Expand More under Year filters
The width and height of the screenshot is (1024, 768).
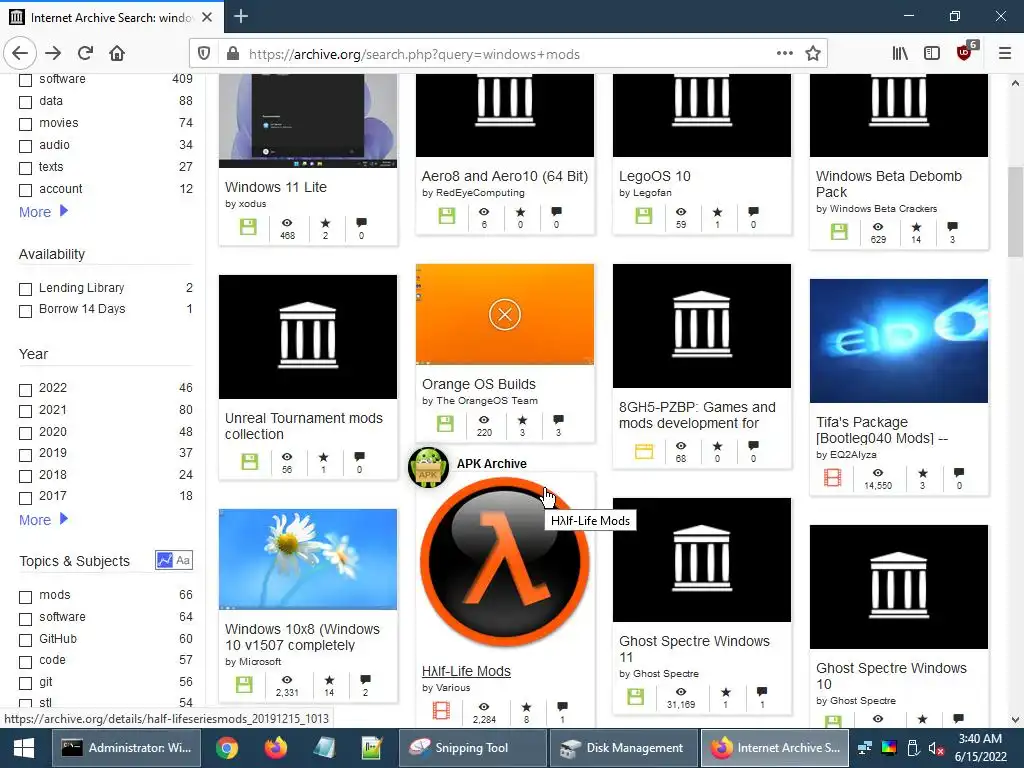click(43, 520)
